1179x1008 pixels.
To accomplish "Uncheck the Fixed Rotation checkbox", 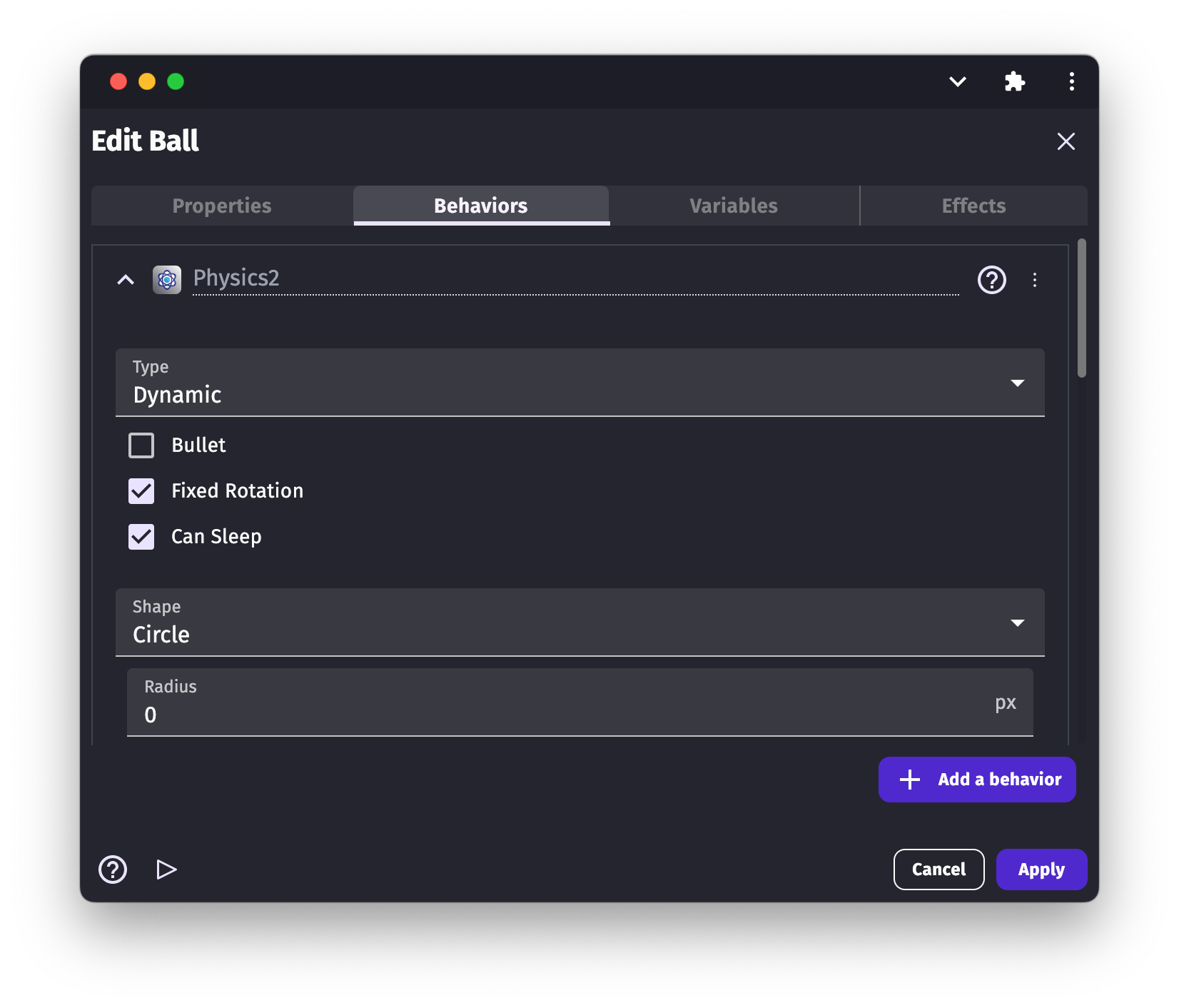I will 141,491.
